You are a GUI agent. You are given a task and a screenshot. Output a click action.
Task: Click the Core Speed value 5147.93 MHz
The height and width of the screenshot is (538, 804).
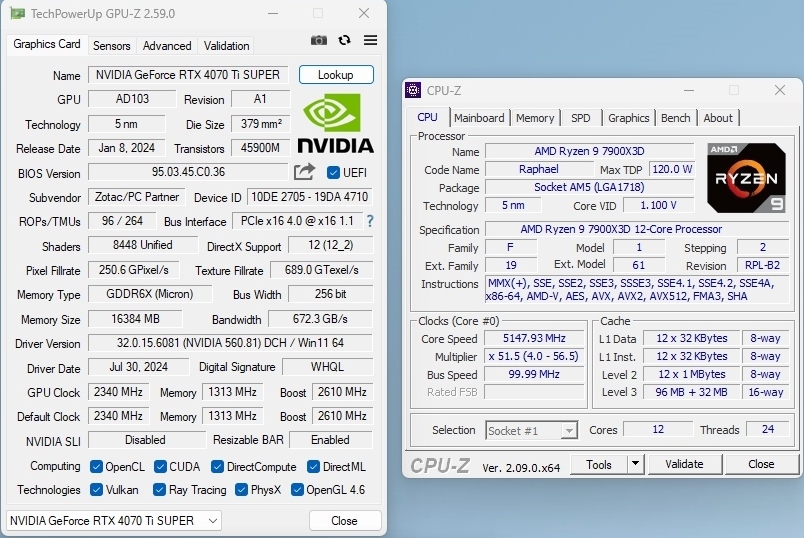pyautogui.click(x=534, y=338)
